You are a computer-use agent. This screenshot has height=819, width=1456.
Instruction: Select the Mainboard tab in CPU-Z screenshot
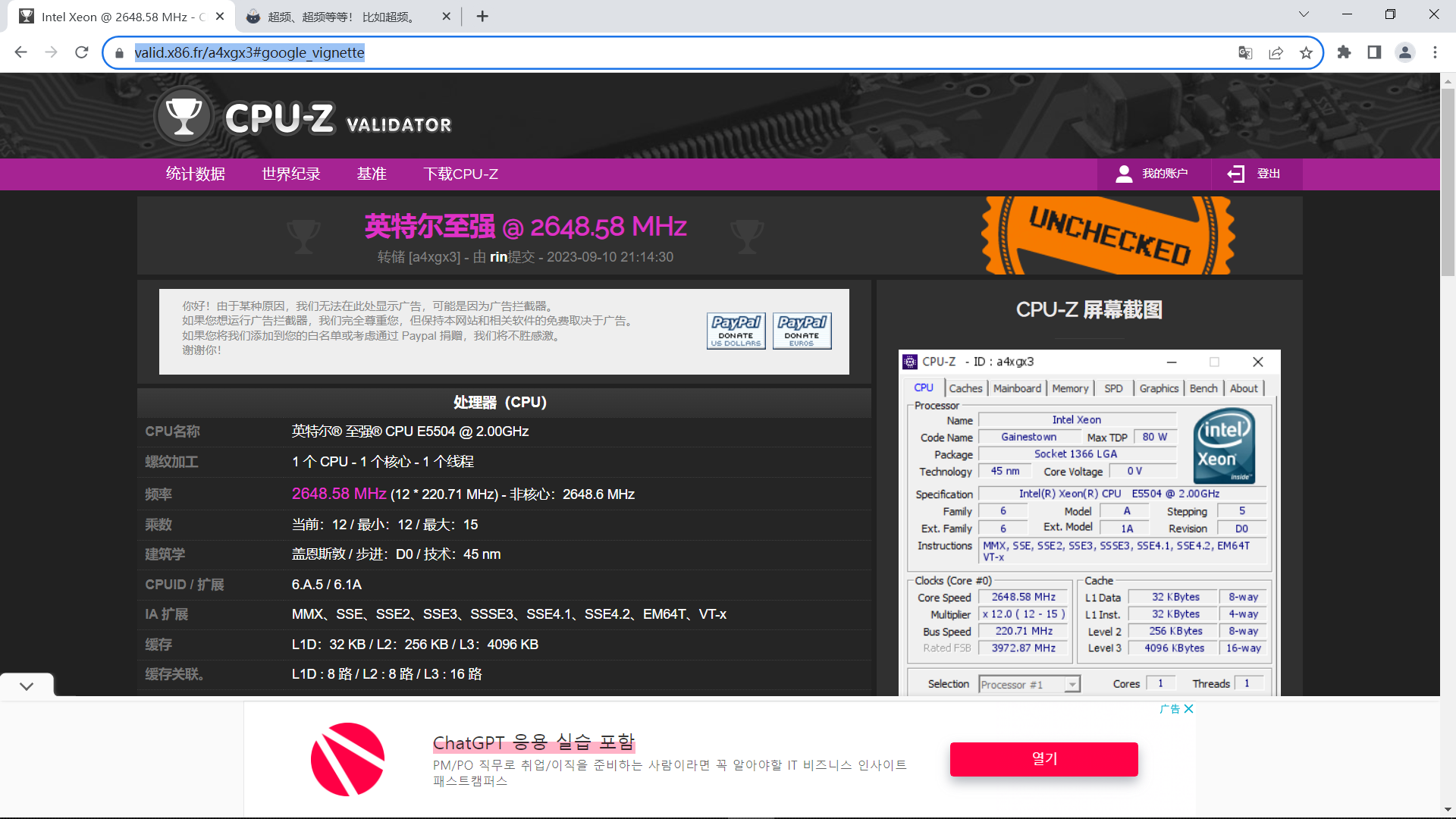click(x=1017, y=388)
